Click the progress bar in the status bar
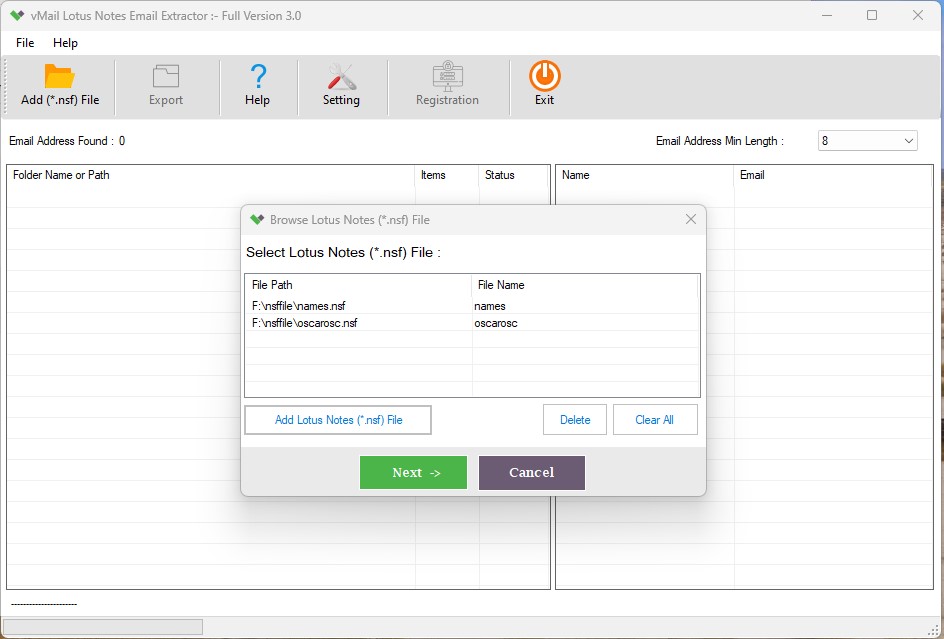This screenshot has width=944, height=639. click(103, 627)
